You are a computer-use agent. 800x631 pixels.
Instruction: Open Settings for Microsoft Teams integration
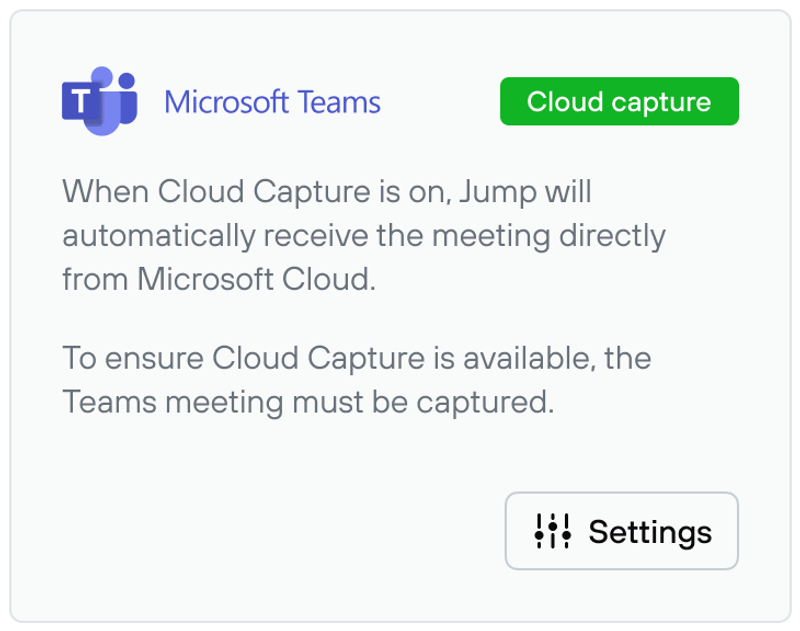tap(621, 531)
